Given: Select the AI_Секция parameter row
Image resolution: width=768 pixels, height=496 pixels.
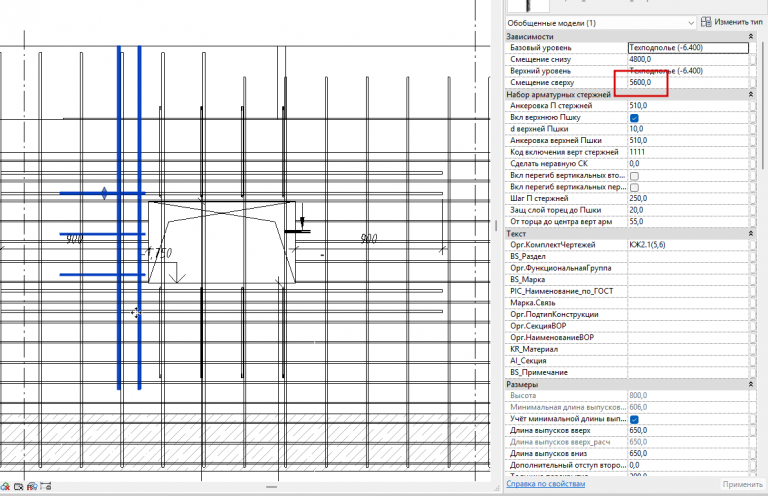Looking at the screenshot, I should 631,361.
